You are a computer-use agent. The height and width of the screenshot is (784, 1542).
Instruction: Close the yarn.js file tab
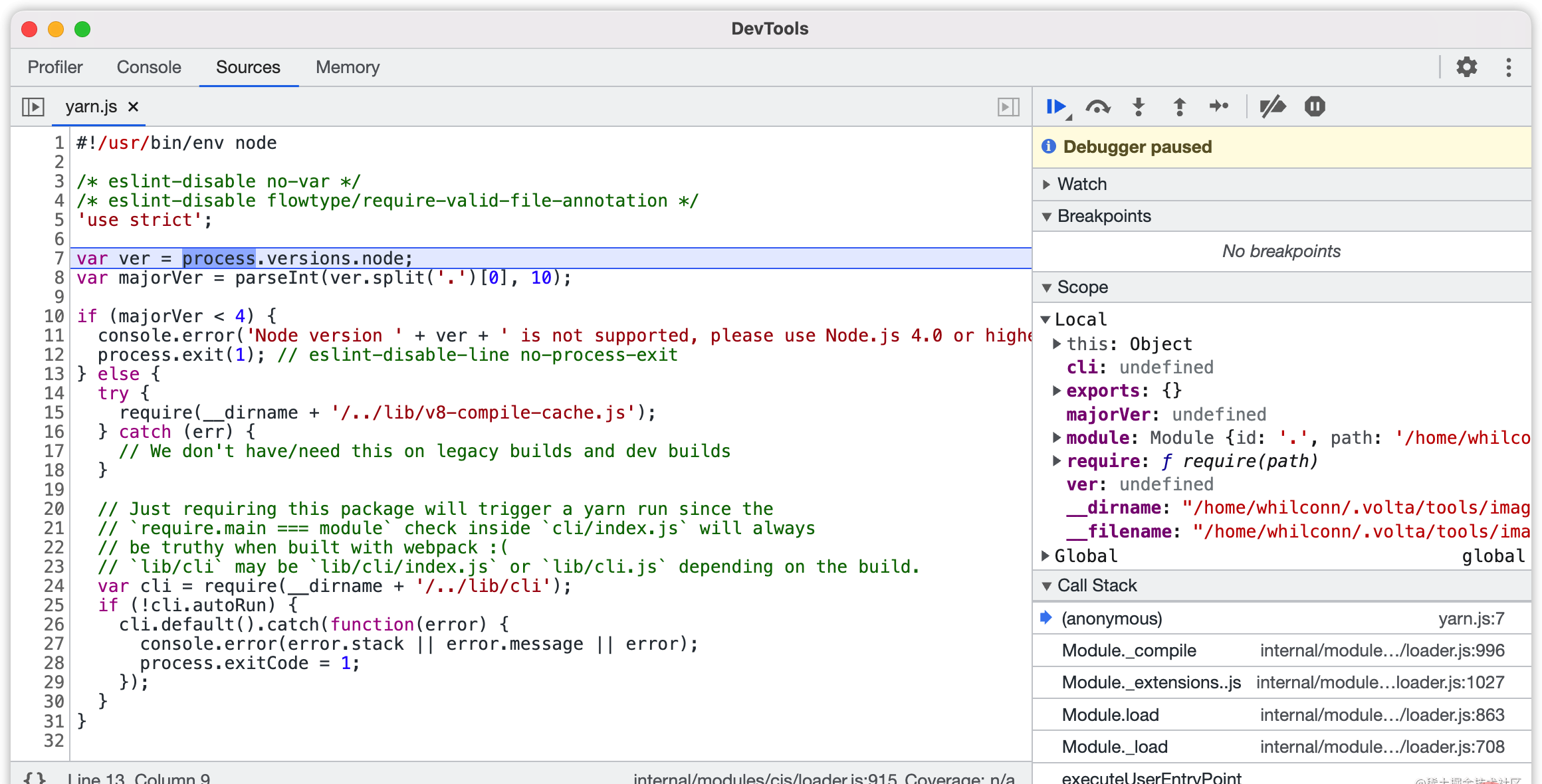pyautogui.click(x=134, y=106)
